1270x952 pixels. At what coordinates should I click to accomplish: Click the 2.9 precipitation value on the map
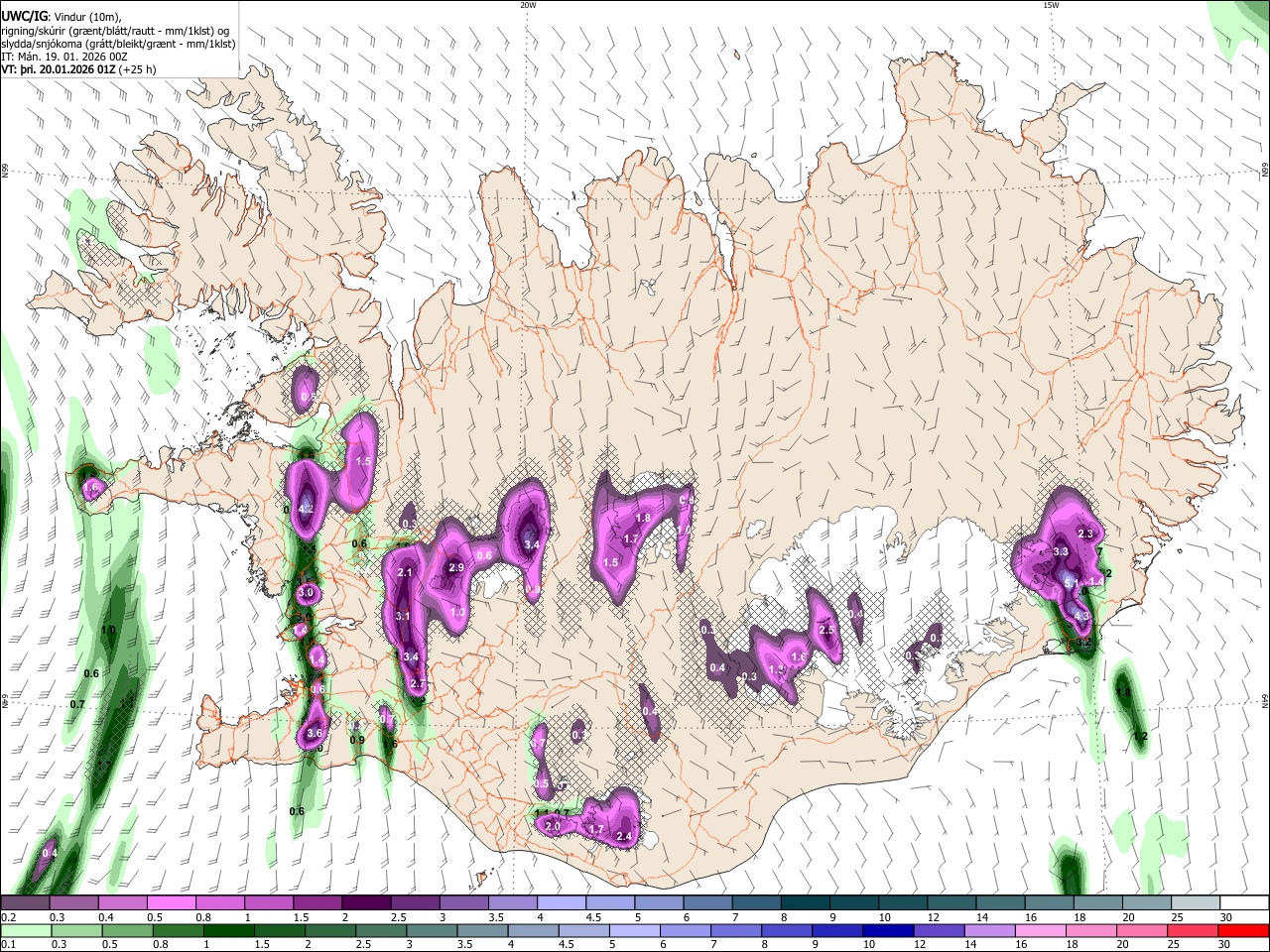(x=456, y=567)
